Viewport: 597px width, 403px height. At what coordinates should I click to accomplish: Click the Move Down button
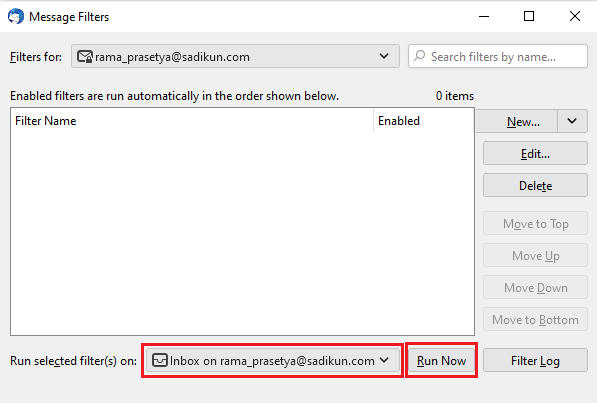tap(535, 288)
